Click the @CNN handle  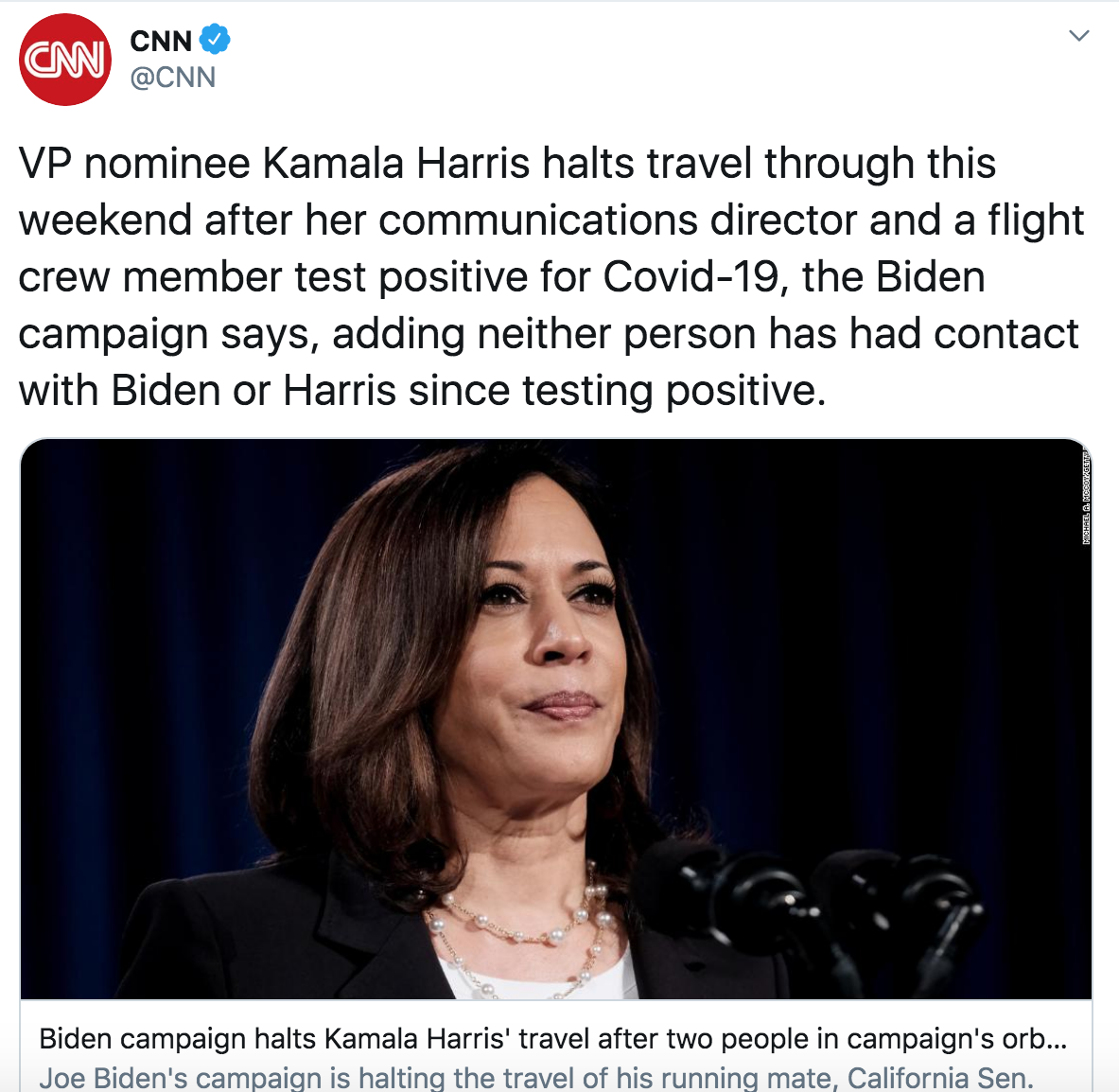173,78
